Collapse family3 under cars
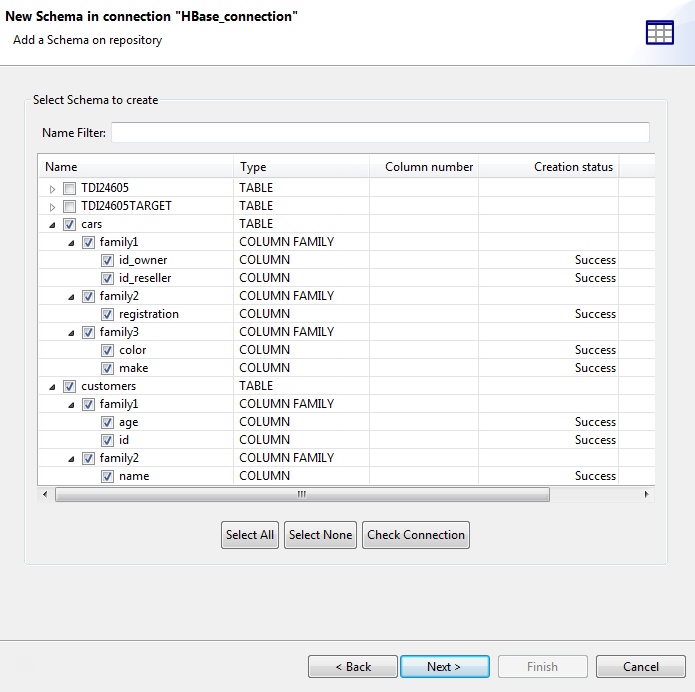The height and width of the screenshot is (692, 695). pos(71,332)
